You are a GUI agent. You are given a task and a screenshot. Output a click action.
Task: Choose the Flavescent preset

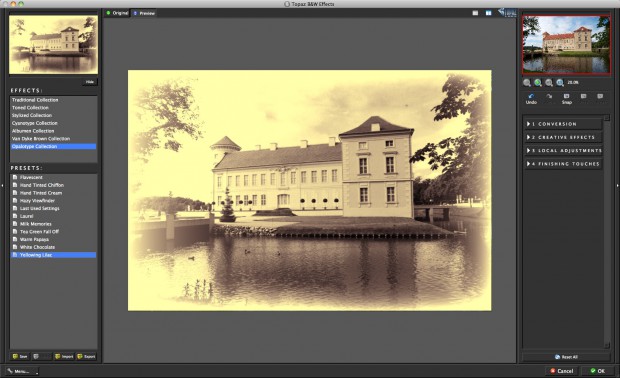53,178
